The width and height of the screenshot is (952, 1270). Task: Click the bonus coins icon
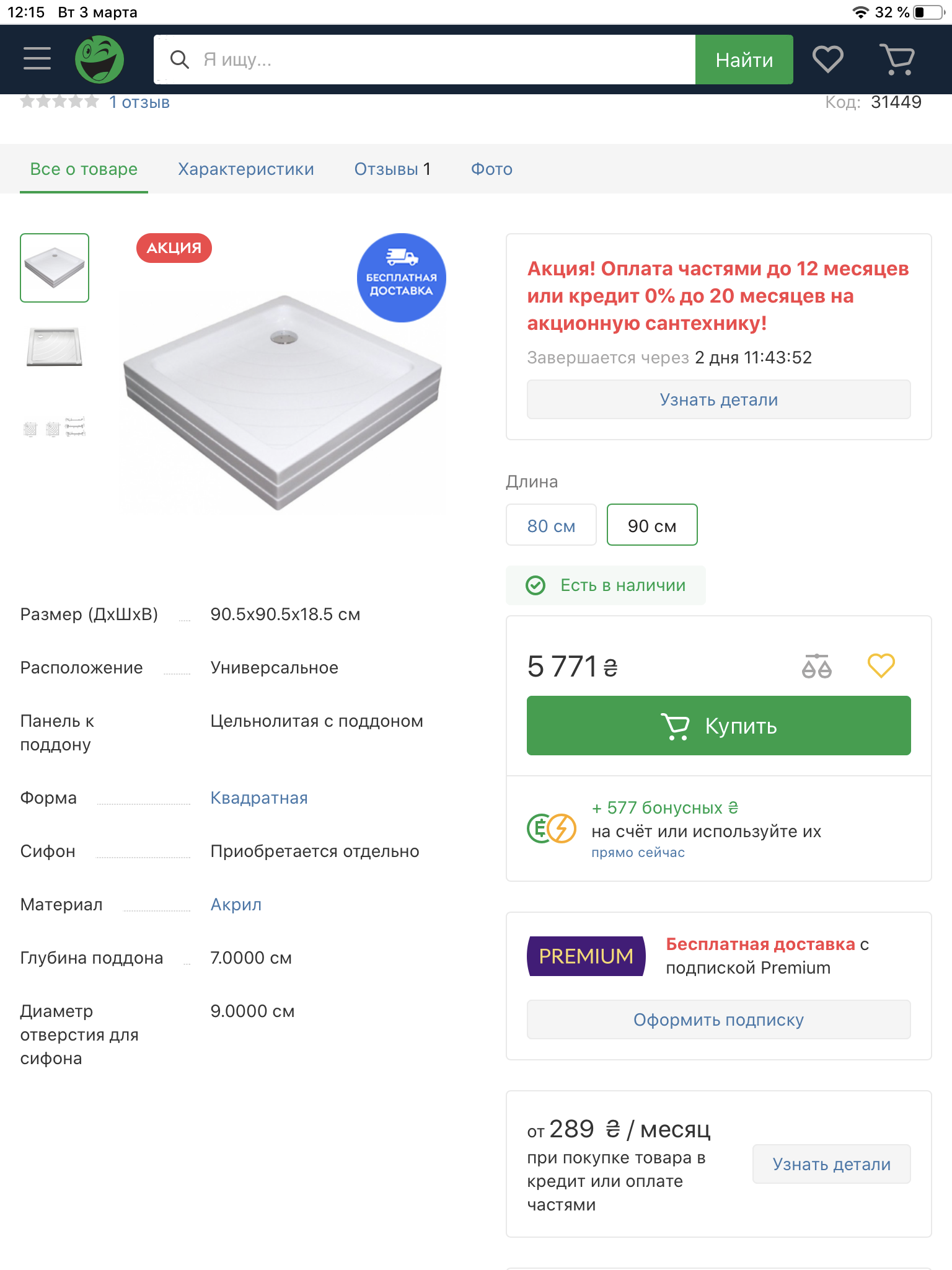[x=551, y=828]
